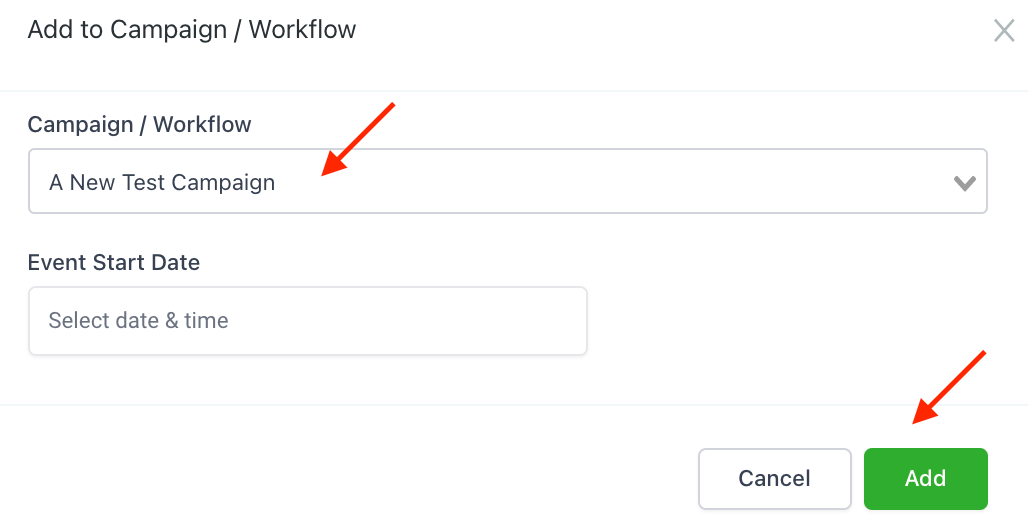Image resolution: width=1028 pixels, height=524 pixels.
Task: Click the "Add to Campaign / Workflow" title
Action: 192,30
